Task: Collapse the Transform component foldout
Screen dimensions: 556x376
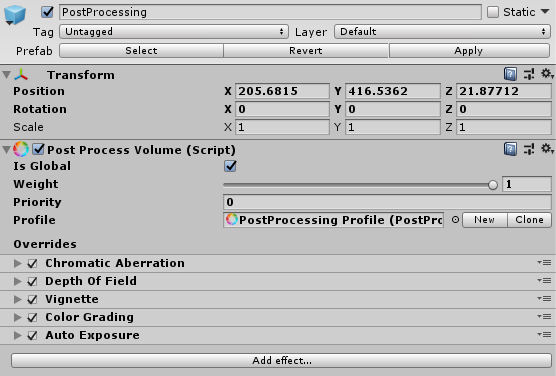Action: click(x=6, y=75)
